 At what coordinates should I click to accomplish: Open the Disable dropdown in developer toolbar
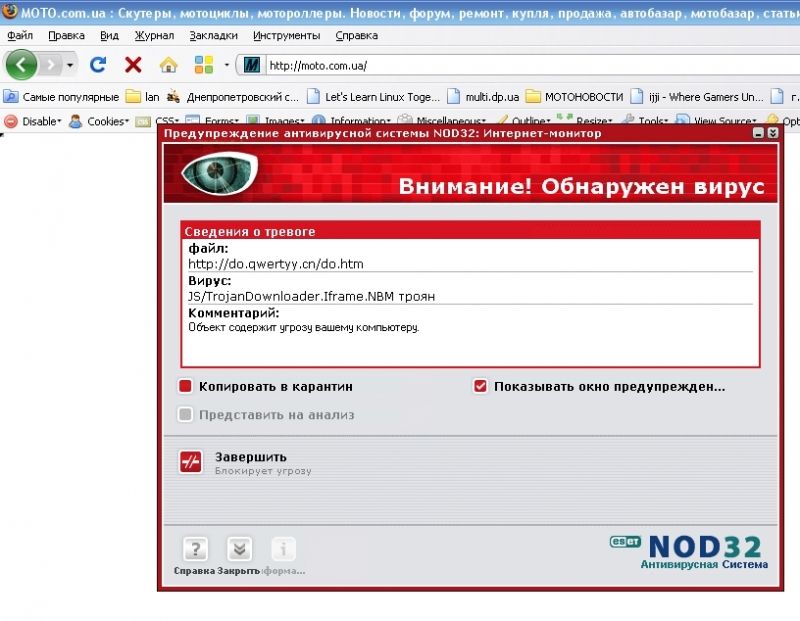(x=41, y=121)
